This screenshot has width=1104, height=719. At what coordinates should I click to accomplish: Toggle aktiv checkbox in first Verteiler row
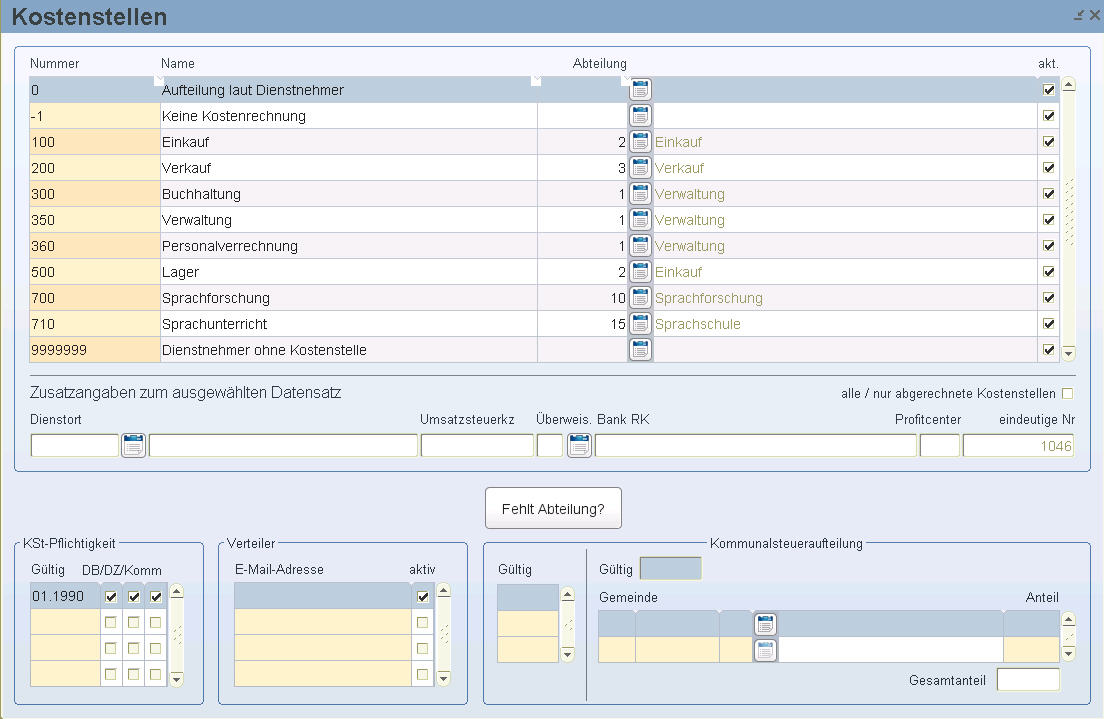point(422,596)
